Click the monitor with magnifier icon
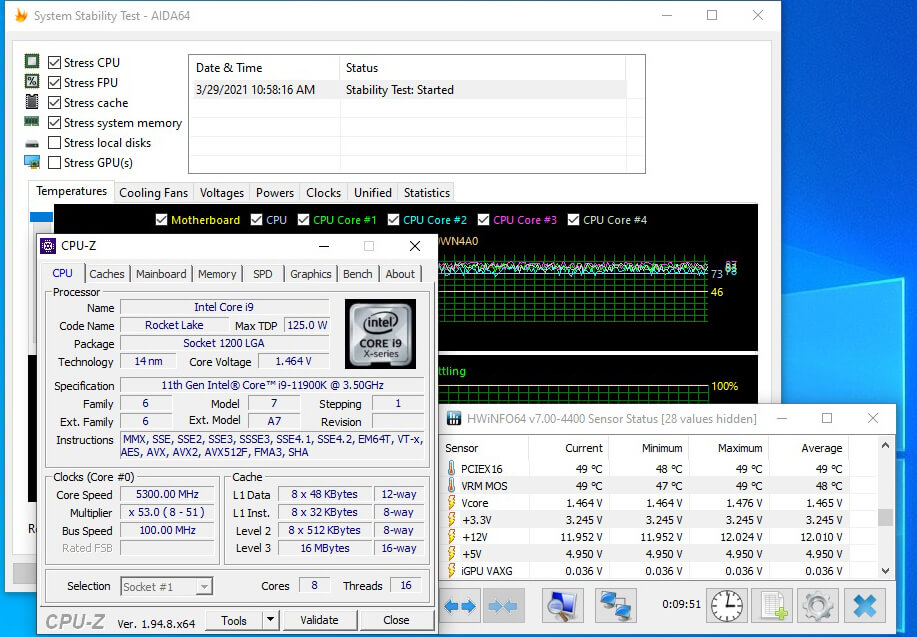Viewport: 917px width, 637px height. coord(563,605)
